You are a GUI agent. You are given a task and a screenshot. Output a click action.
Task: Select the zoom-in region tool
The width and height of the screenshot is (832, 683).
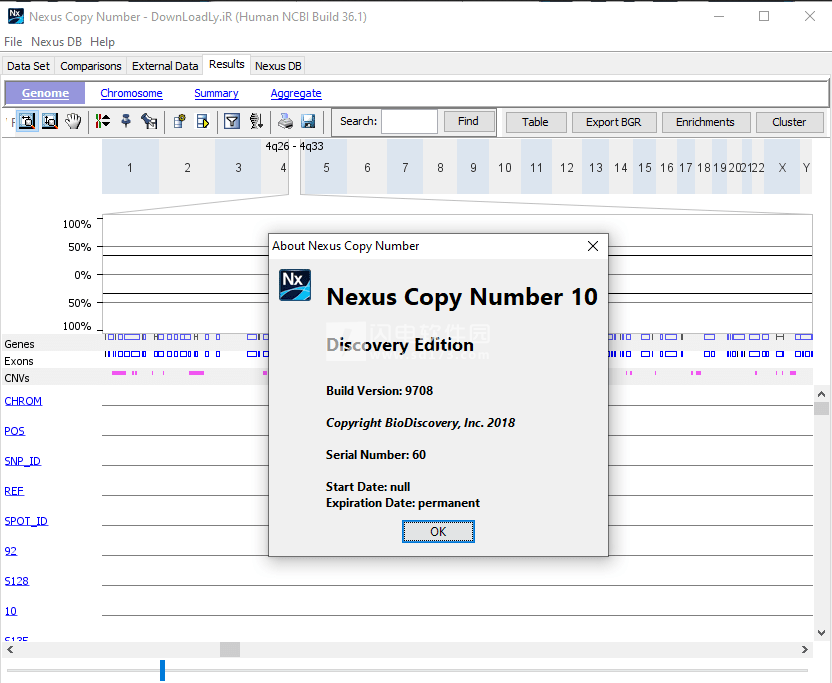click(27, 121)
